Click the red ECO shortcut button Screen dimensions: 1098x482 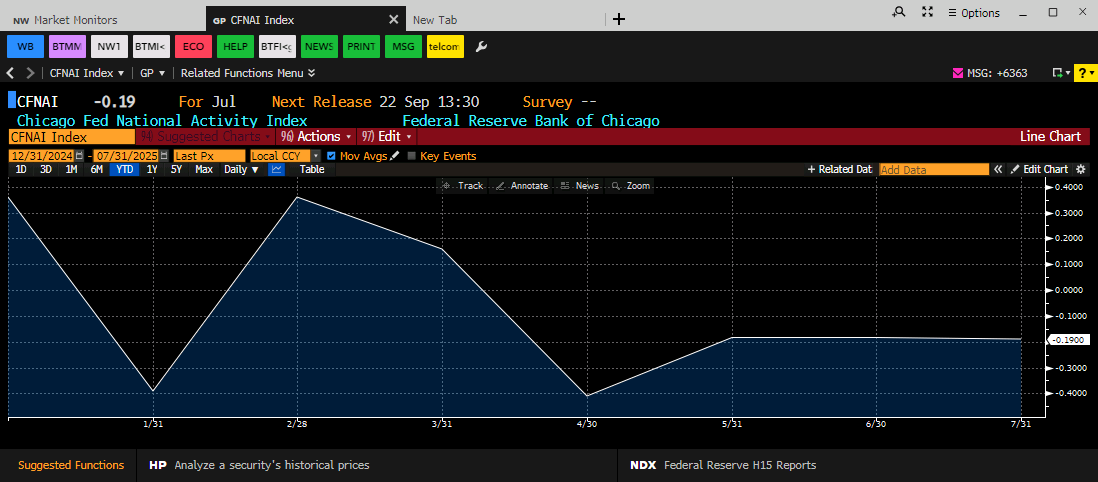[193, 46]
